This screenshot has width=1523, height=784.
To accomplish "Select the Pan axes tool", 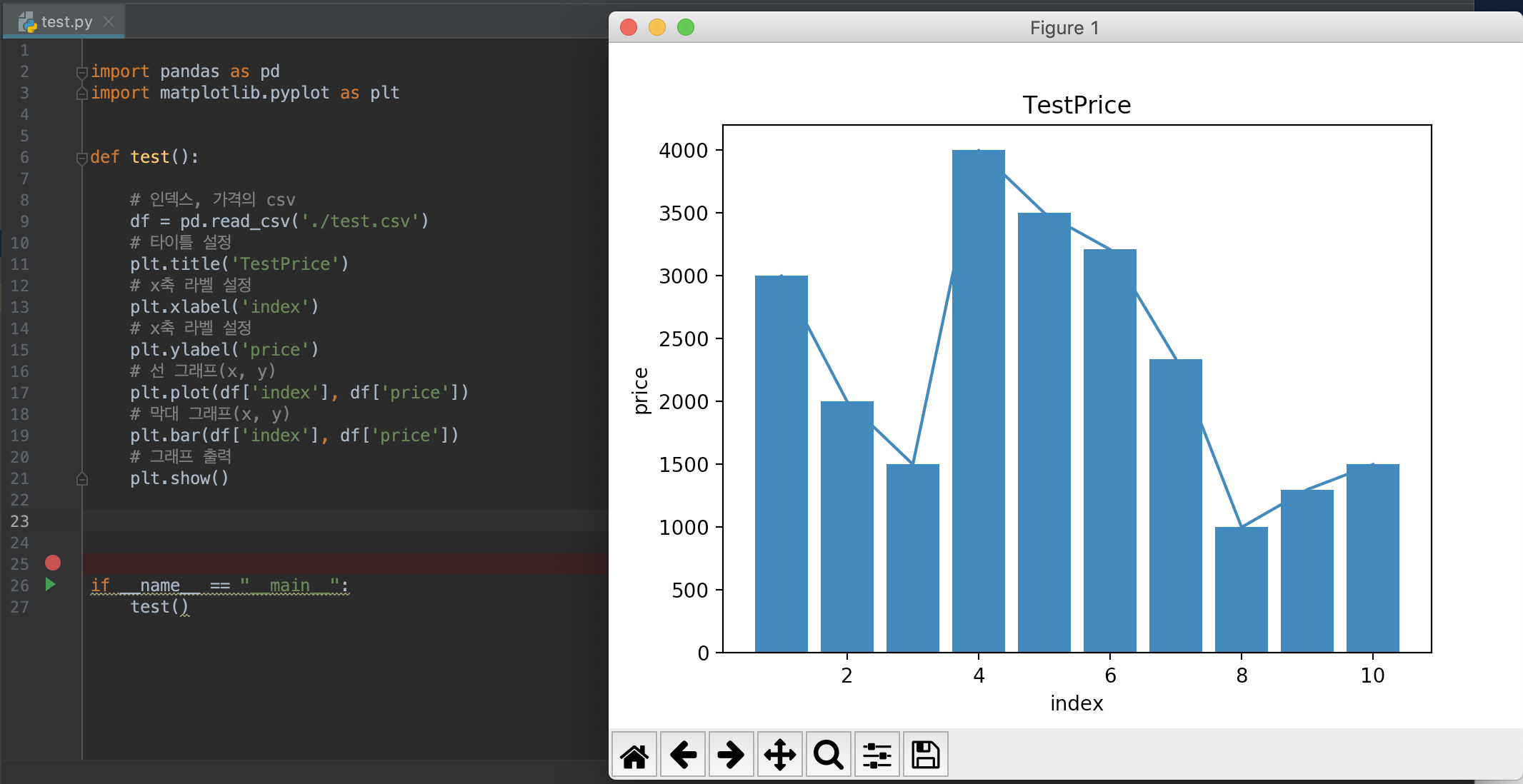I will pyautogui.click(x=779, y=755).
